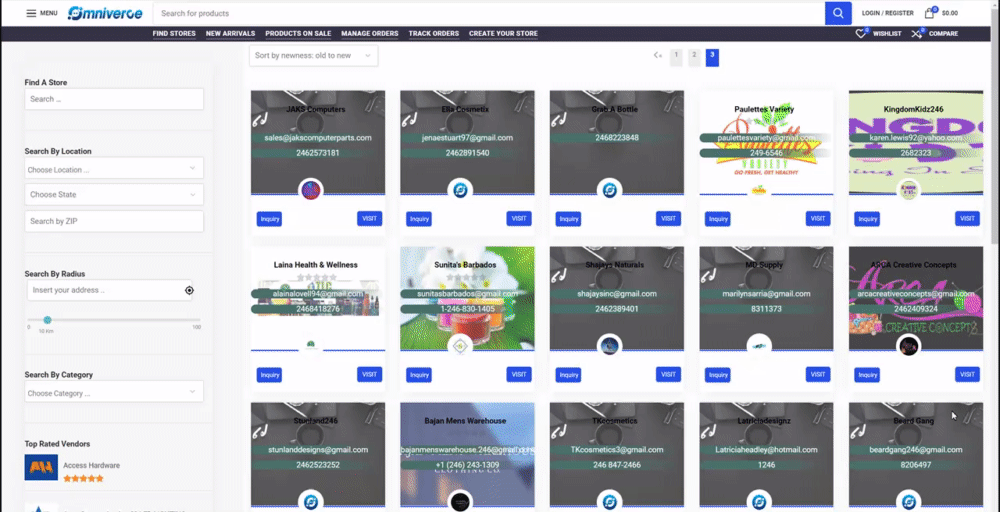Screen dimensions: 1000x512
Task: Click KingdomKidz246 round store avatar
Action: coord(908,190)
